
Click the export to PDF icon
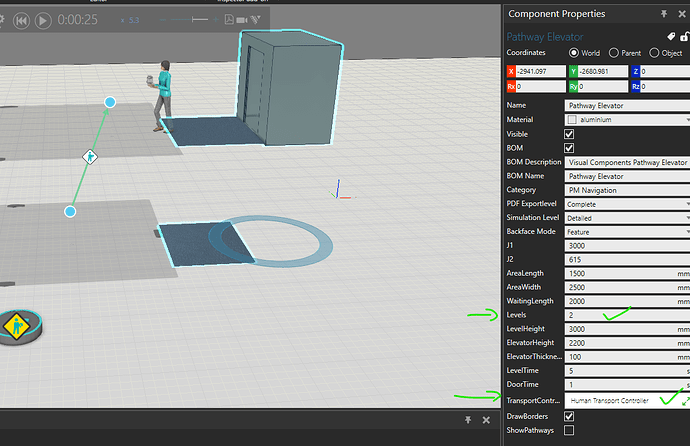pyautogui.click(x=229, y=19)
